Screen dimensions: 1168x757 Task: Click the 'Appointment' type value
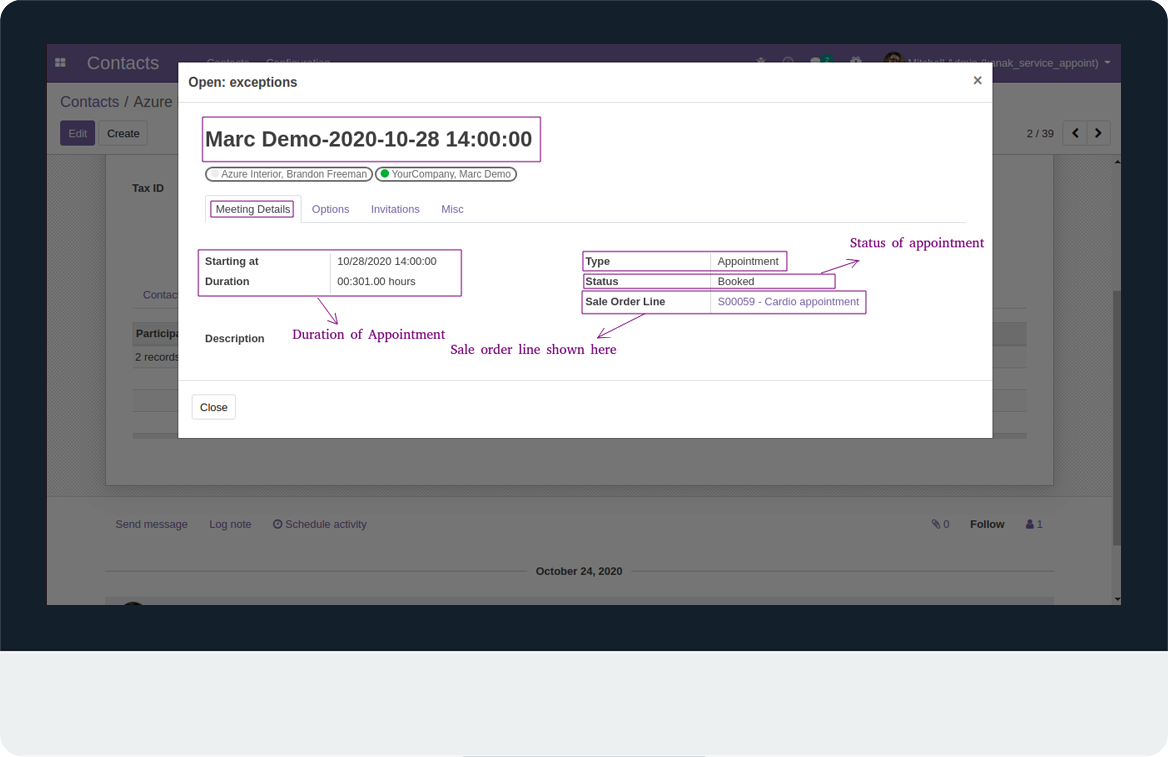[748, 262]
